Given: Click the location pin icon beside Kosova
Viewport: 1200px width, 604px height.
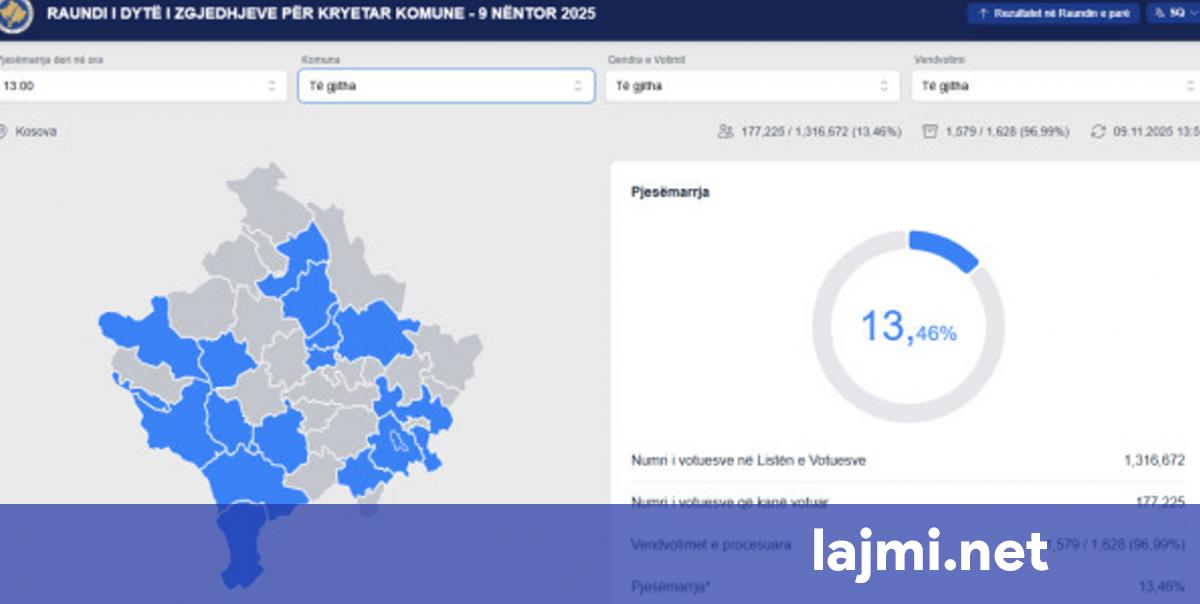Looking at the screenshot, I should coord(3,131).
